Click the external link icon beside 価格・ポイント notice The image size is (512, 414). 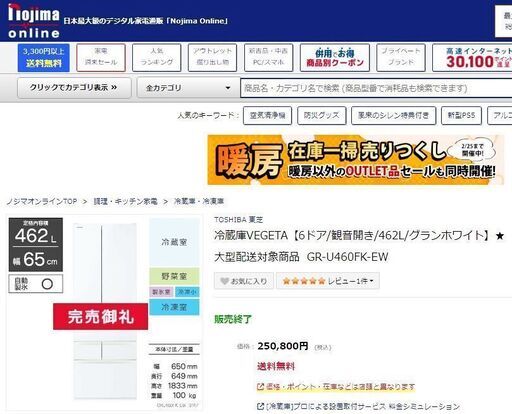tap(260, 387)
